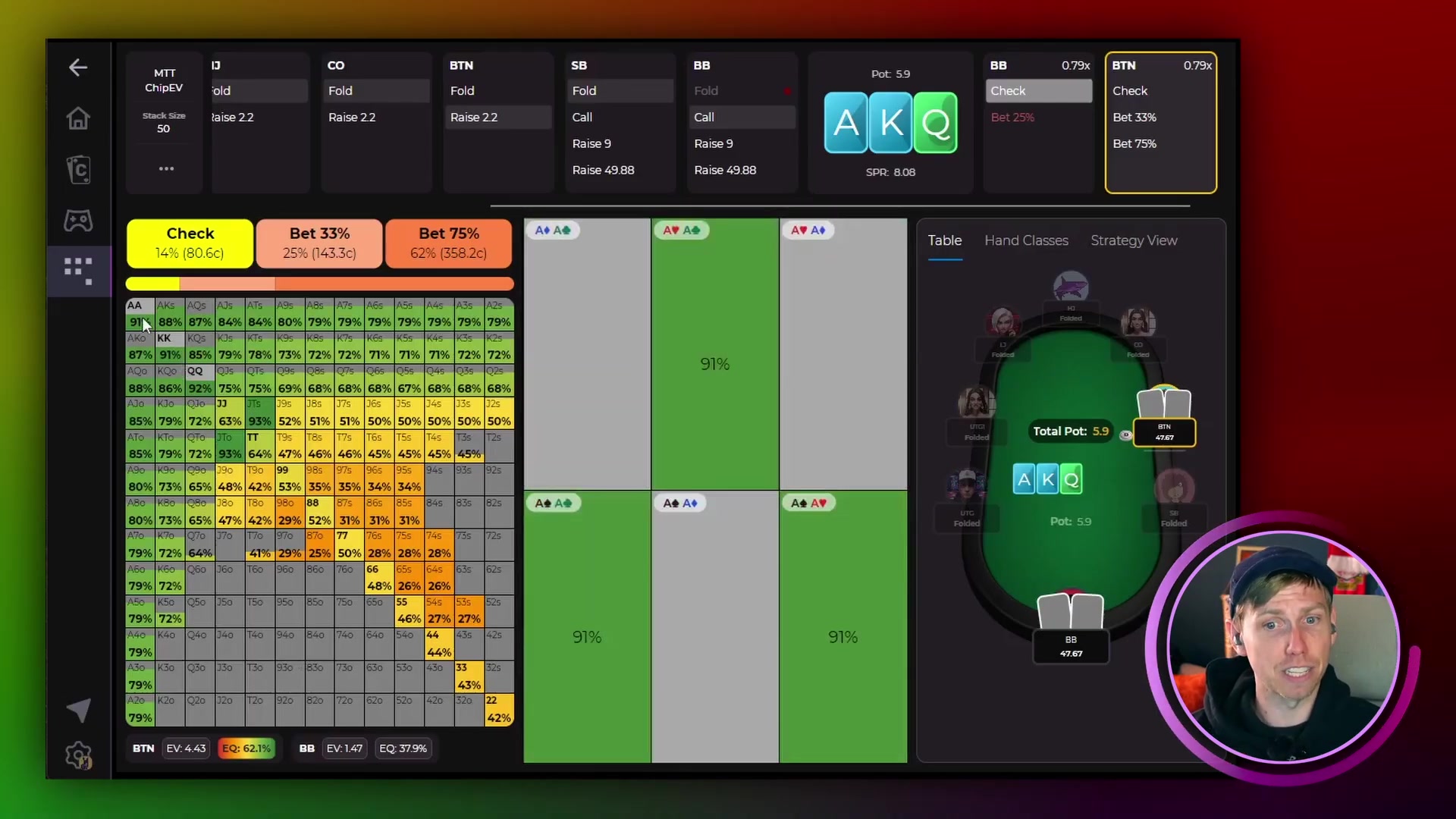Select Fold under the SB column

tap(620, 91)
